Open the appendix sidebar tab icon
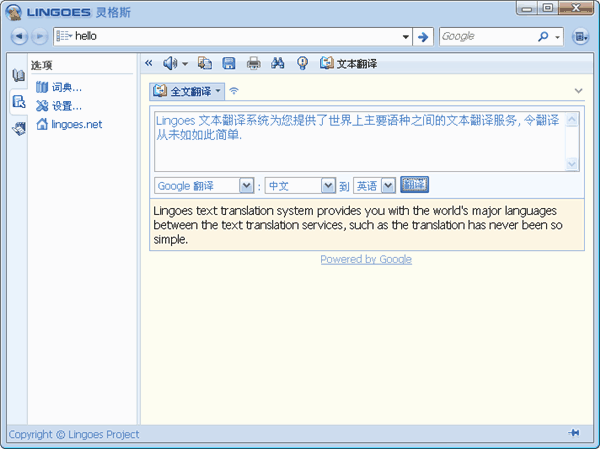 pos(18,128)
